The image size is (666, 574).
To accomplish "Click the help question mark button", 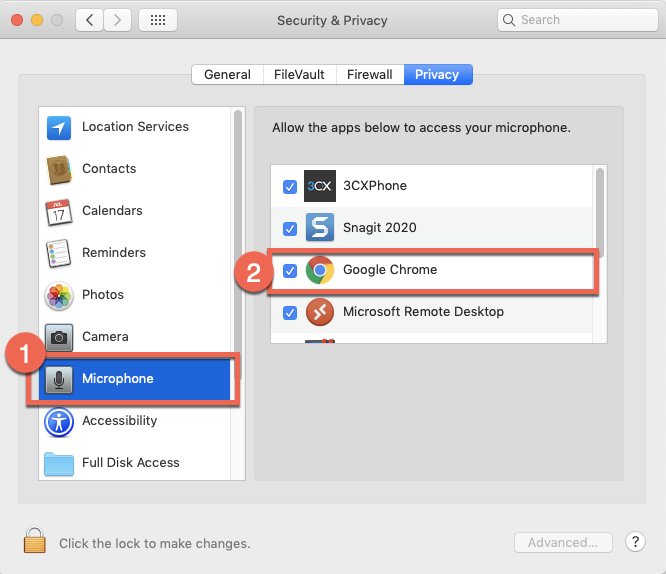I will (x=635, y=542).
